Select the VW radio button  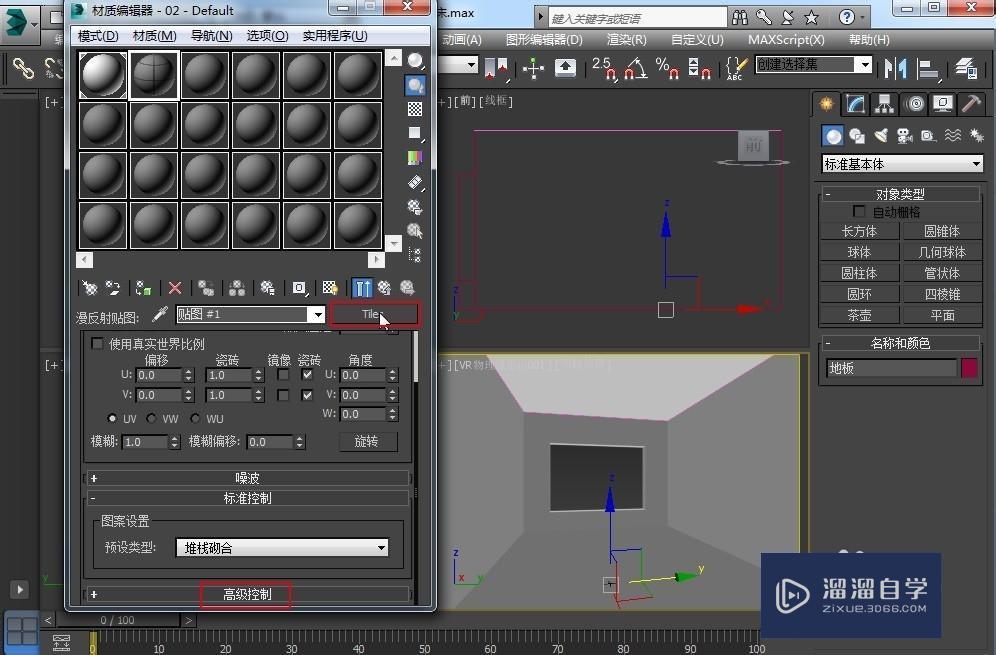coord(152,418)
